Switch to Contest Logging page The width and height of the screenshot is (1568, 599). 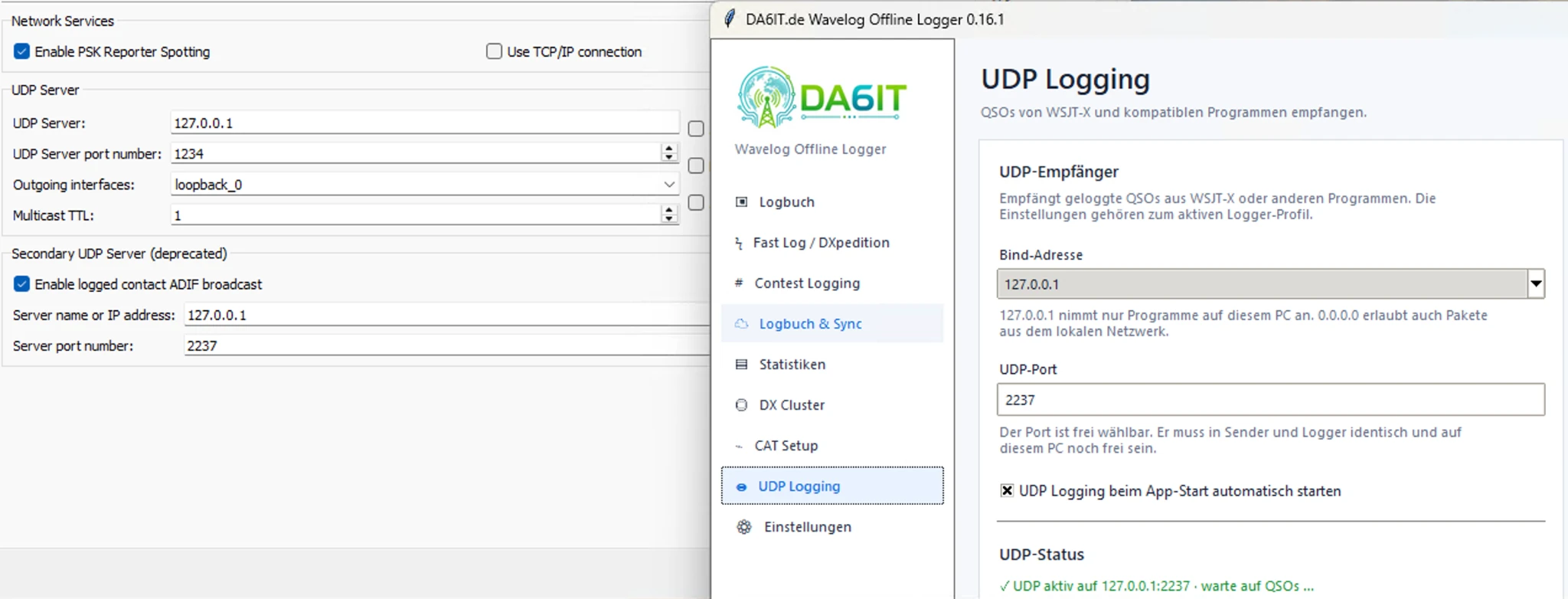coord(832,283)
